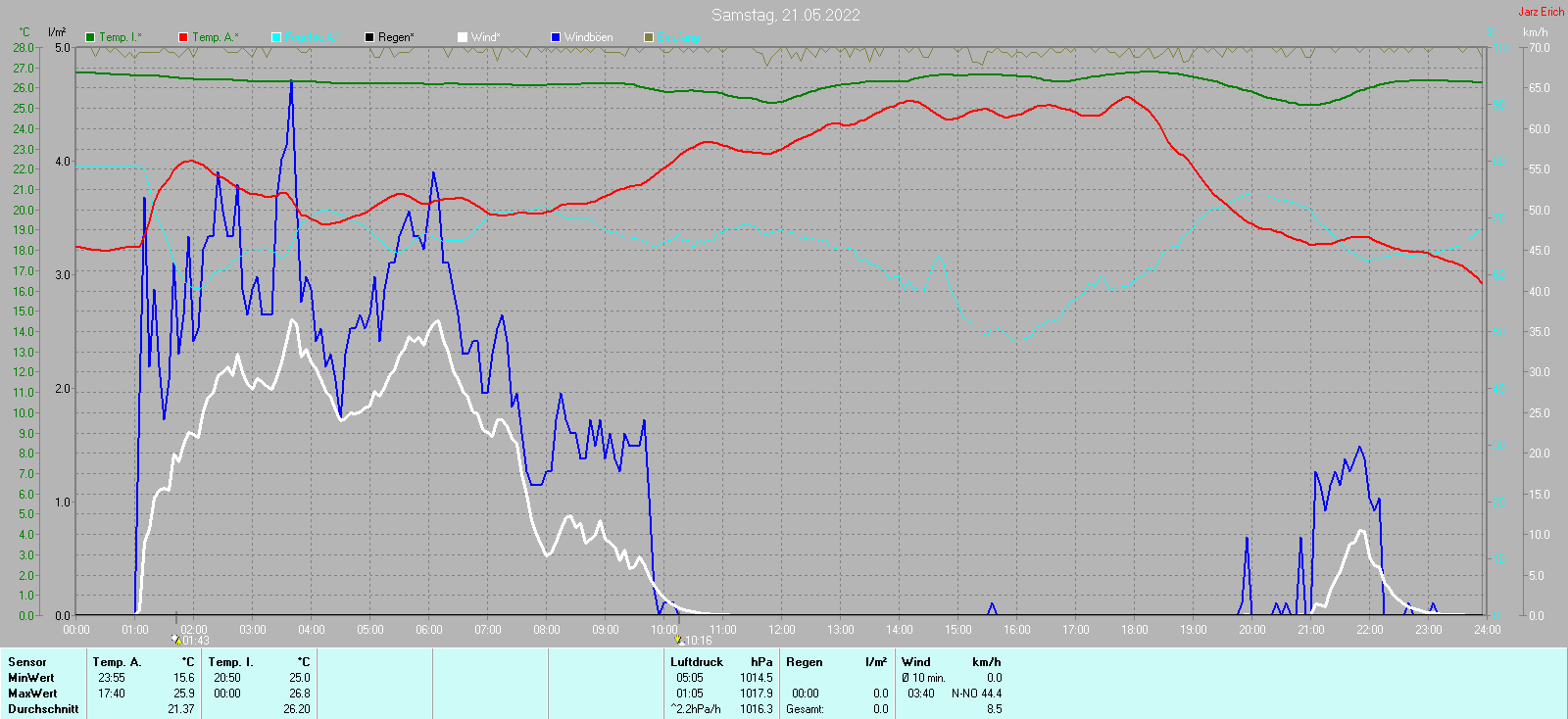Click the green Temp. I. legend swatch
1568x719 pixels.
(90, 37)
